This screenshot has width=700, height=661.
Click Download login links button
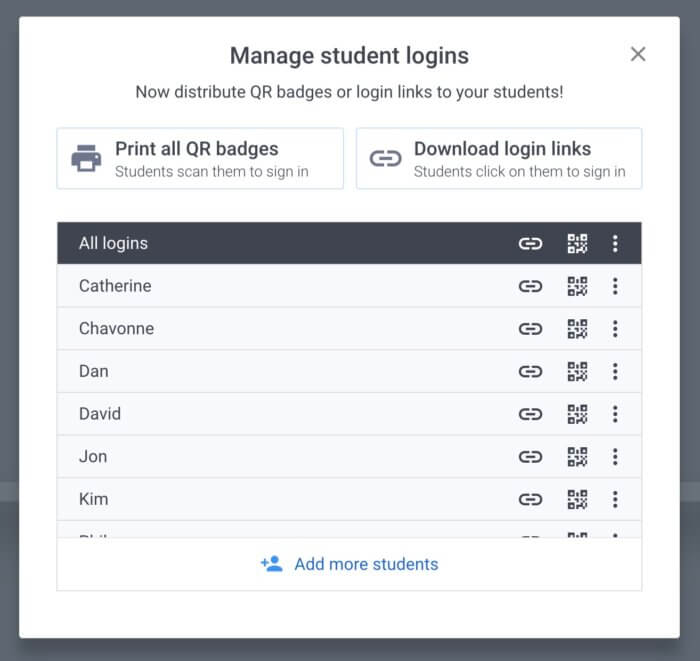tap(499, 158)
